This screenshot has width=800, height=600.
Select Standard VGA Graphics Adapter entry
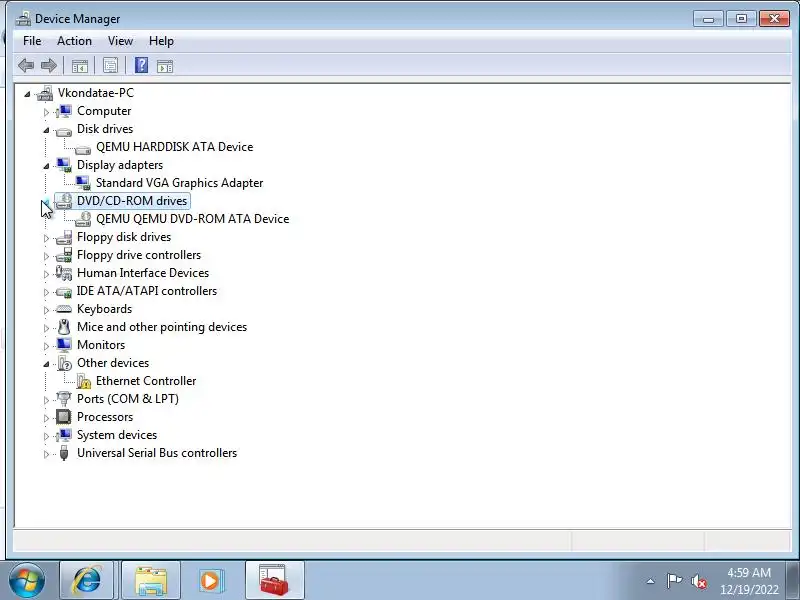(180, 183)
